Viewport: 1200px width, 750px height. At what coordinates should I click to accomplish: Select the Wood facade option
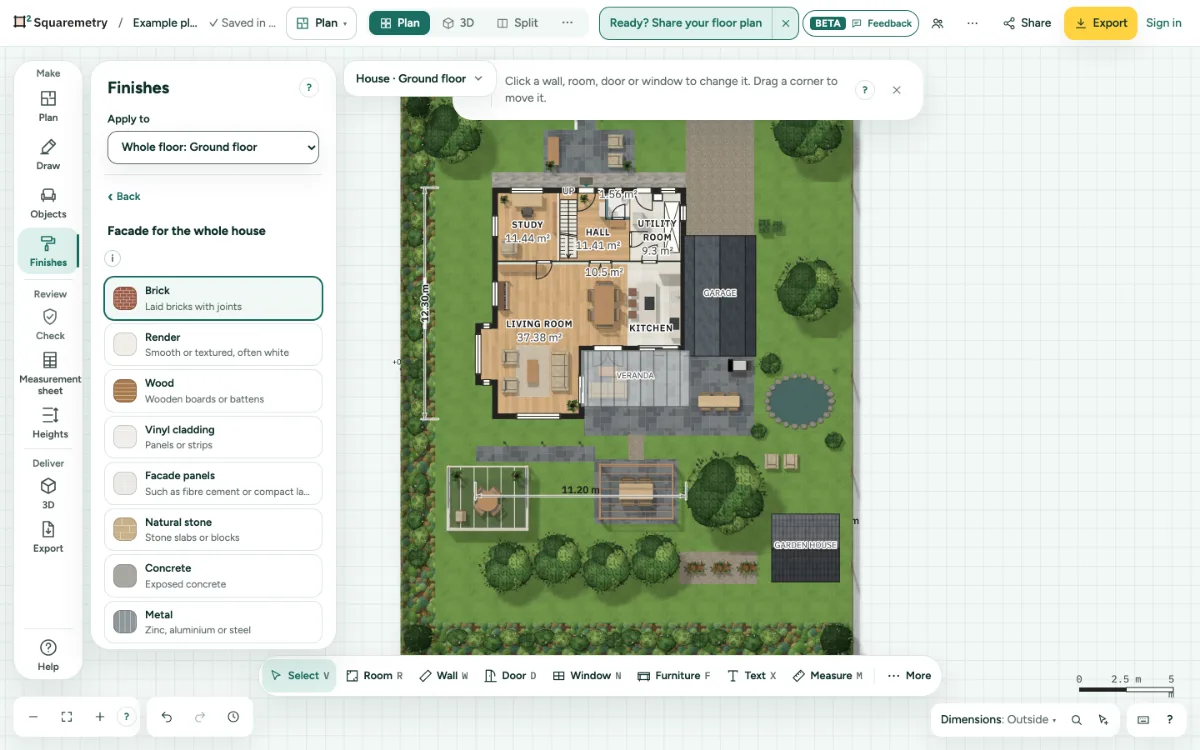[x=213, y=391]
